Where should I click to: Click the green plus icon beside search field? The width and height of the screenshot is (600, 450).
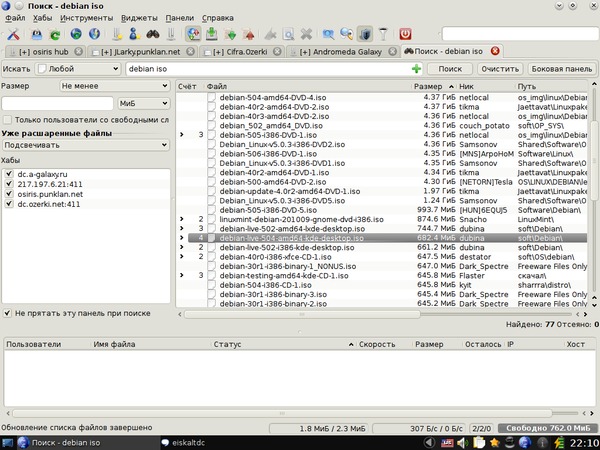[x=416, y=69]
